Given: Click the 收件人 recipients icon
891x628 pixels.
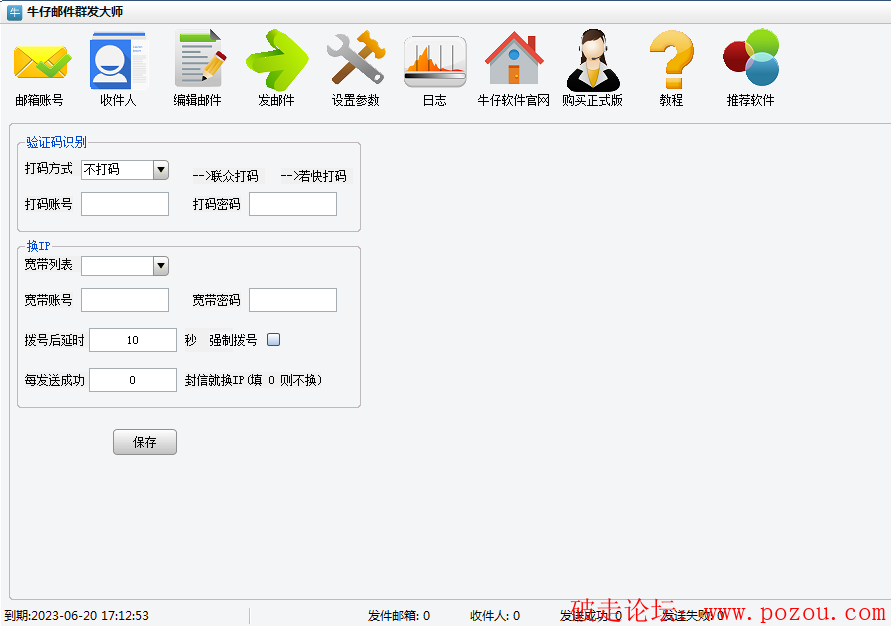Looking at the screenshot, I should [118, 62].
